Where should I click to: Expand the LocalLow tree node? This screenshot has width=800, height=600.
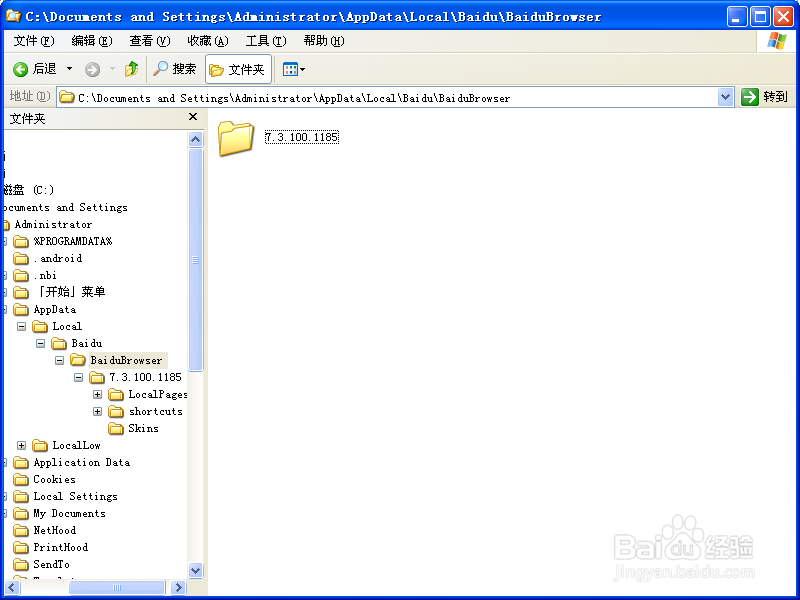[21, 445]
